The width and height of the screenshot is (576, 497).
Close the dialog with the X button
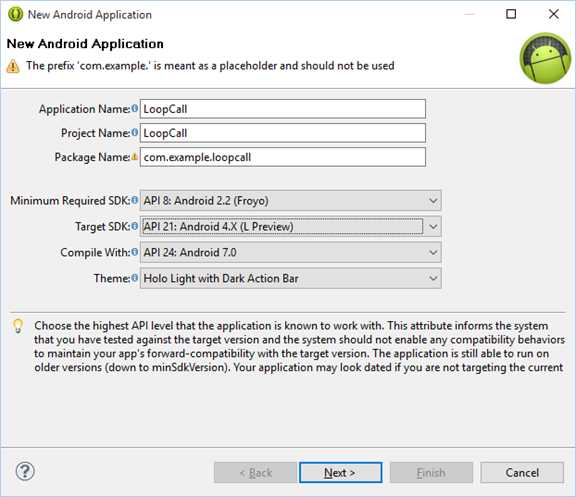tap(554, 14)
